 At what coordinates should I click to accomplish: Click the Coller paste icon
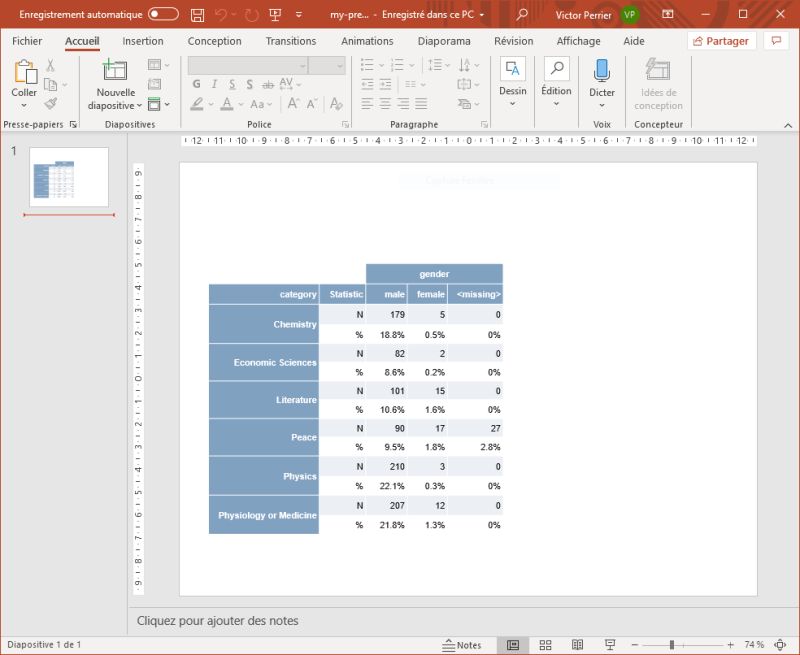pos(24,71)
